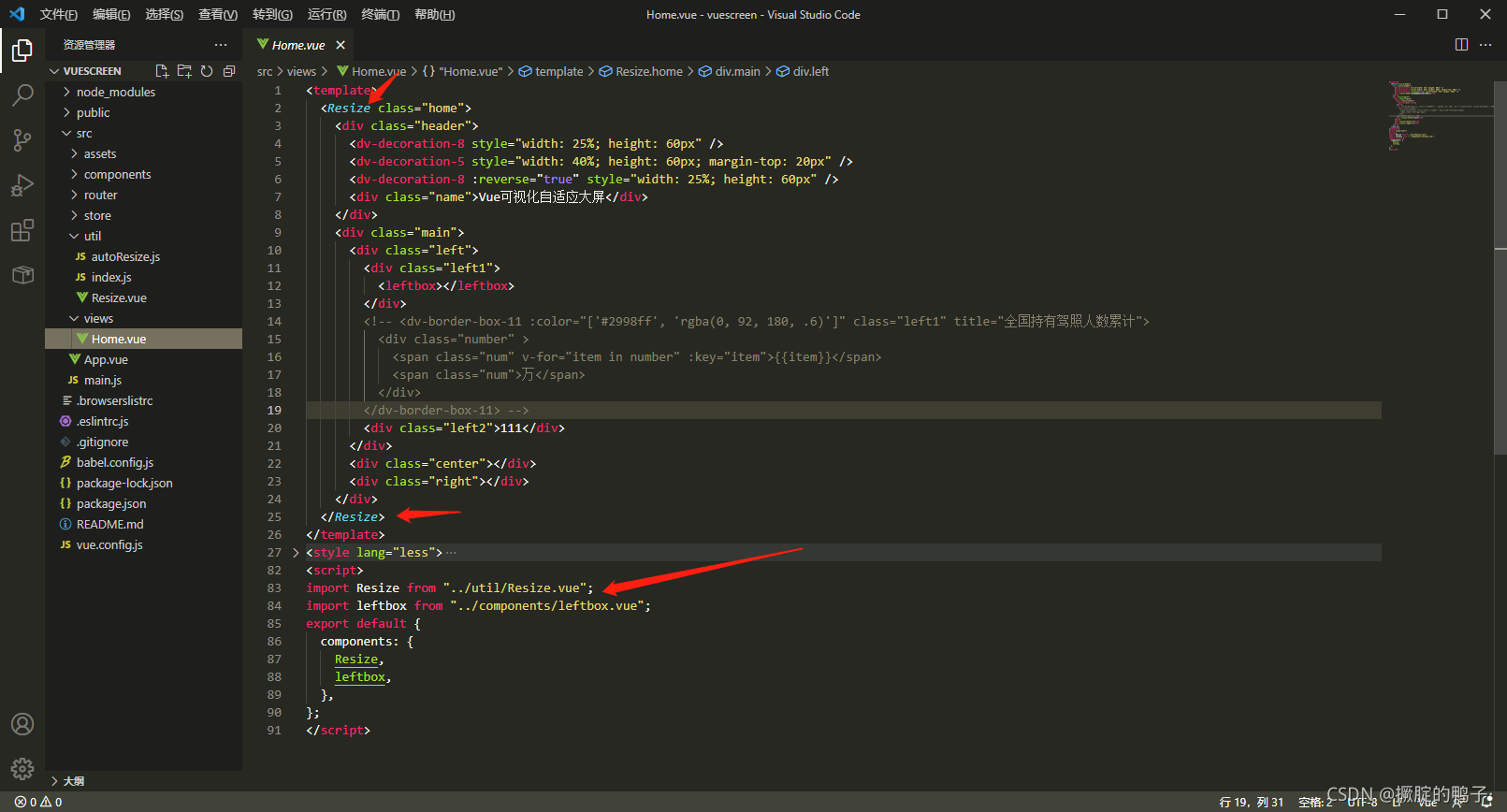
Task: Open the 运行(R) menu
Action: (x=326, y=14)
